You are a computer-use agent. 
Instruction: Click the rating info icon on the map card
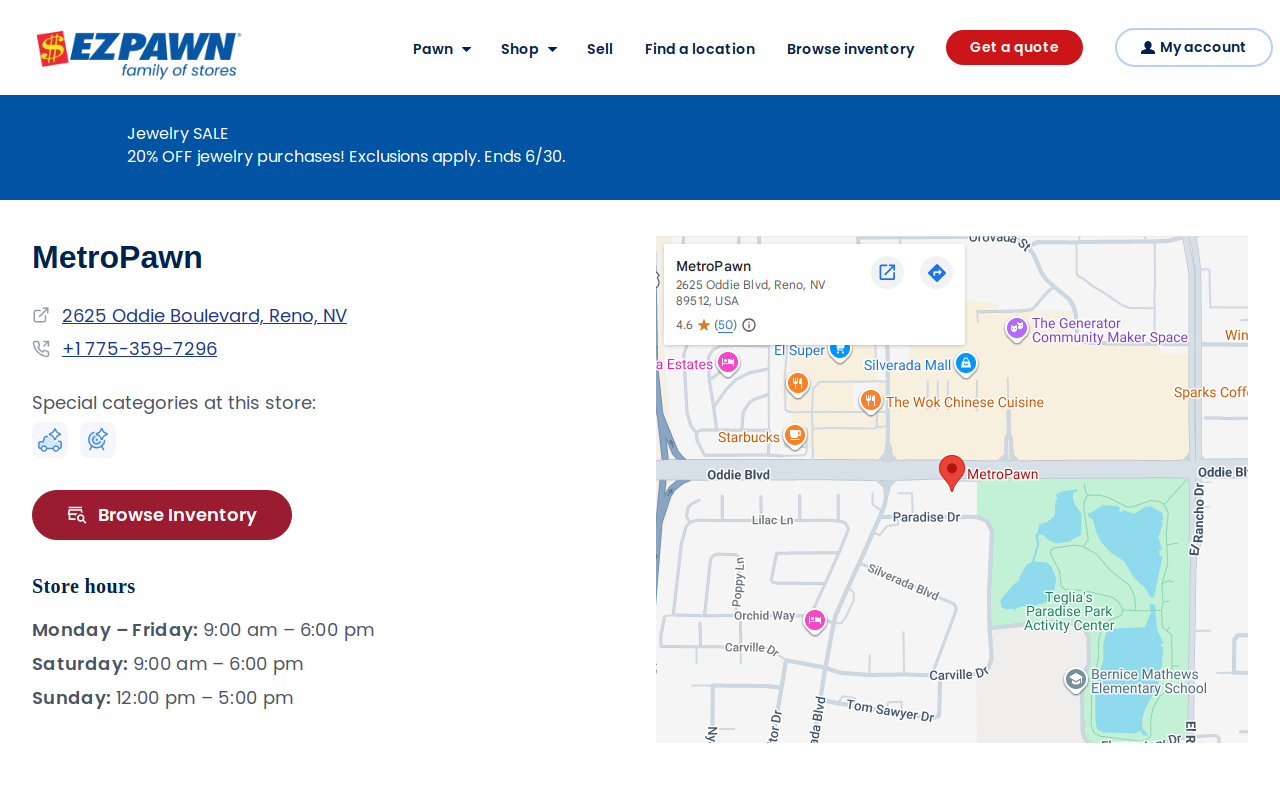tap(749, 325)
